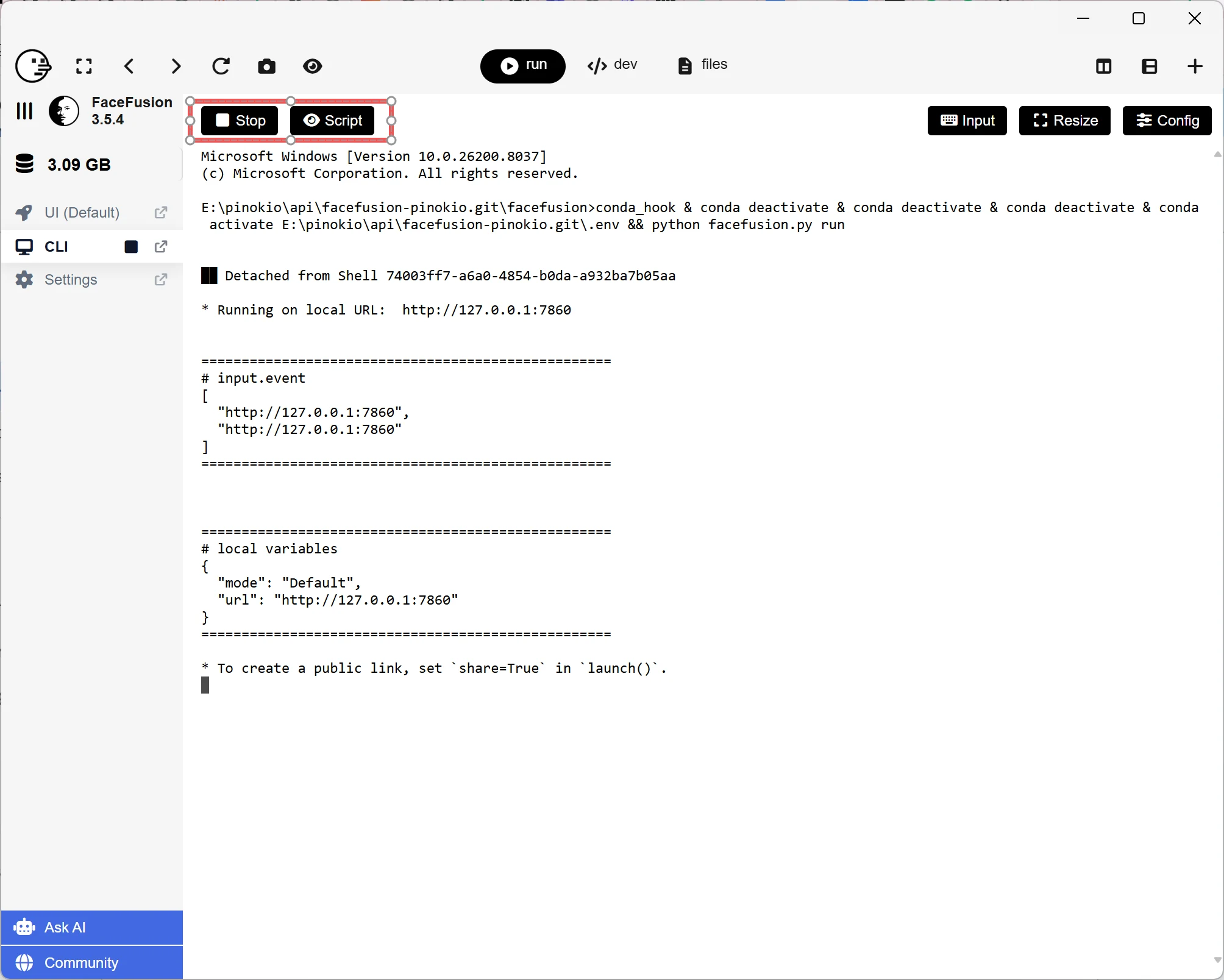Open the Config options

coord(1167,121)
